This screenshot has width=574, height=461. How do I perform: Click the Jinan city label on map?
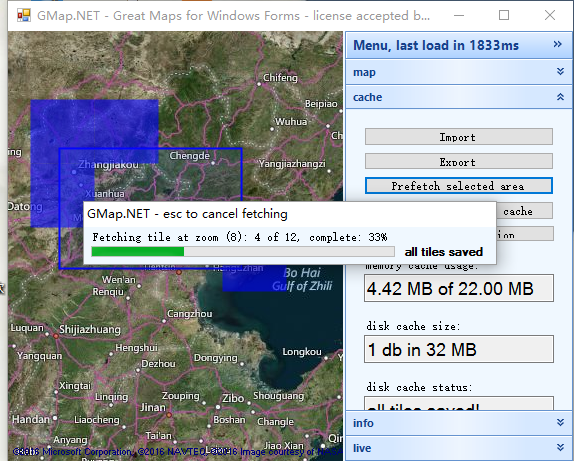[x=153, y=407]
